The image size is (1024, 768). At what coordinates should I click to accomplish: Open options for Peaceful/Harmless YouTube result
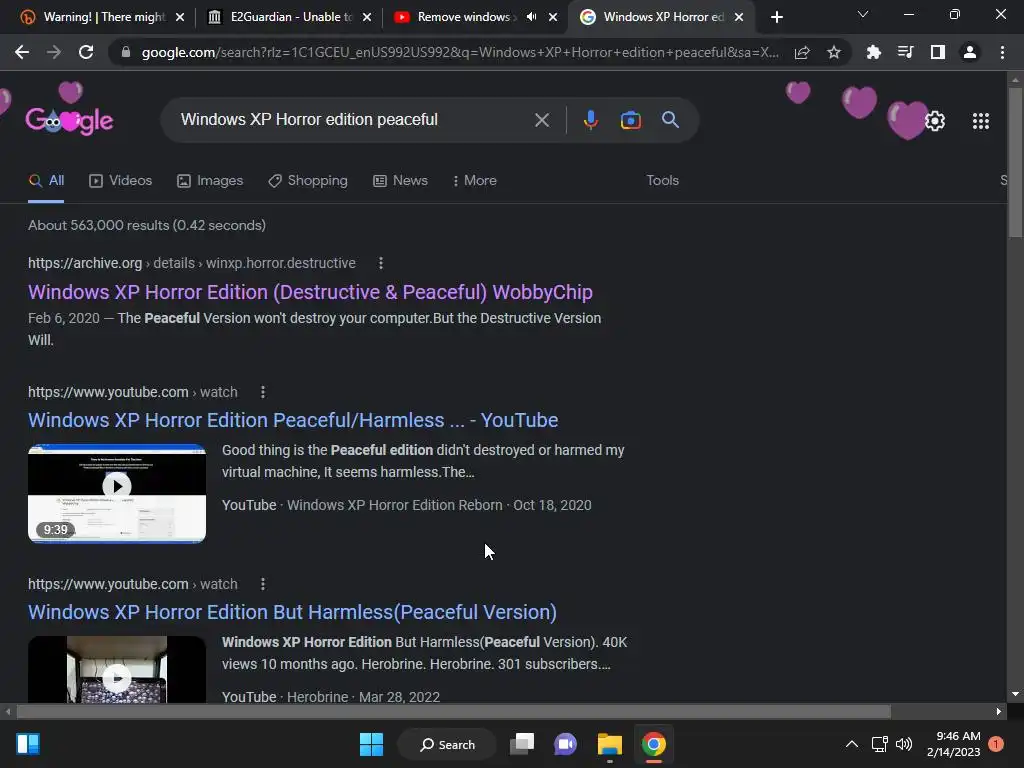click(x=263, y=392)
